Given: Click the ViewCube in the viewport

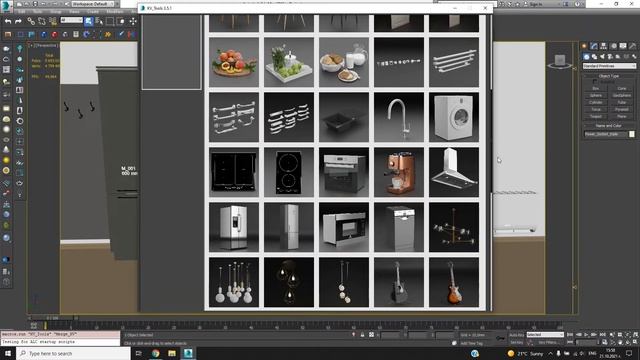Looking at the screenshot, I should coord(560,61).
